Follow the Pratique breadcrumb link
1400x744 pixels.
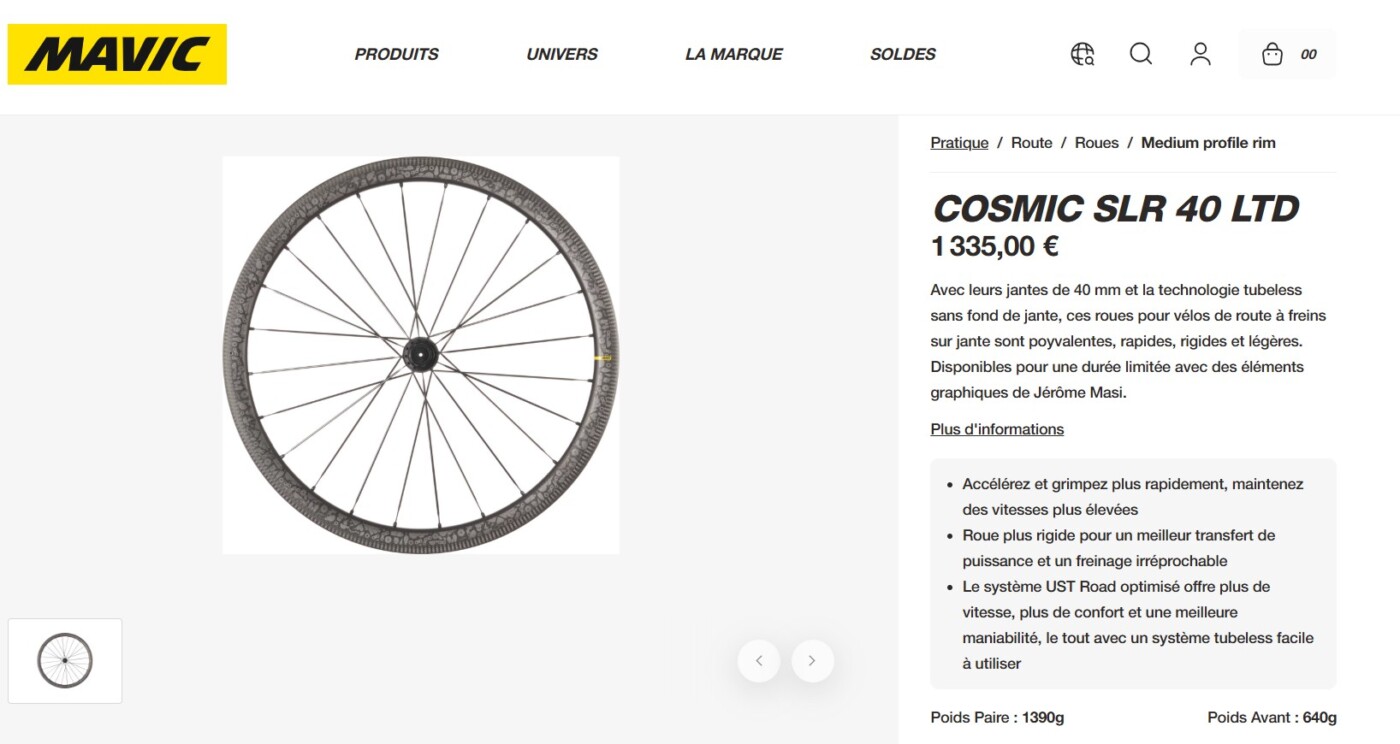pyautogui.click(x=959, y=143)
